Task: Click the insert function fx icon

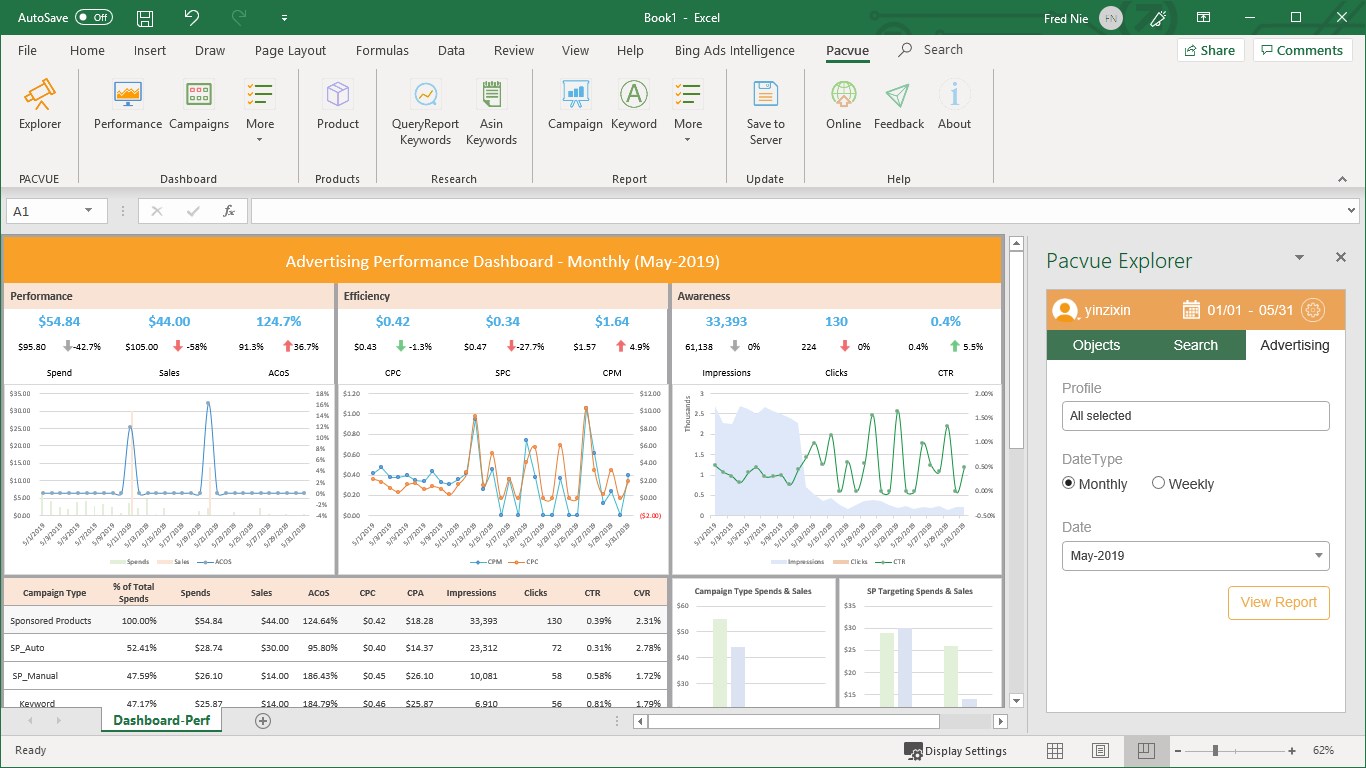Action: [229, 211]
